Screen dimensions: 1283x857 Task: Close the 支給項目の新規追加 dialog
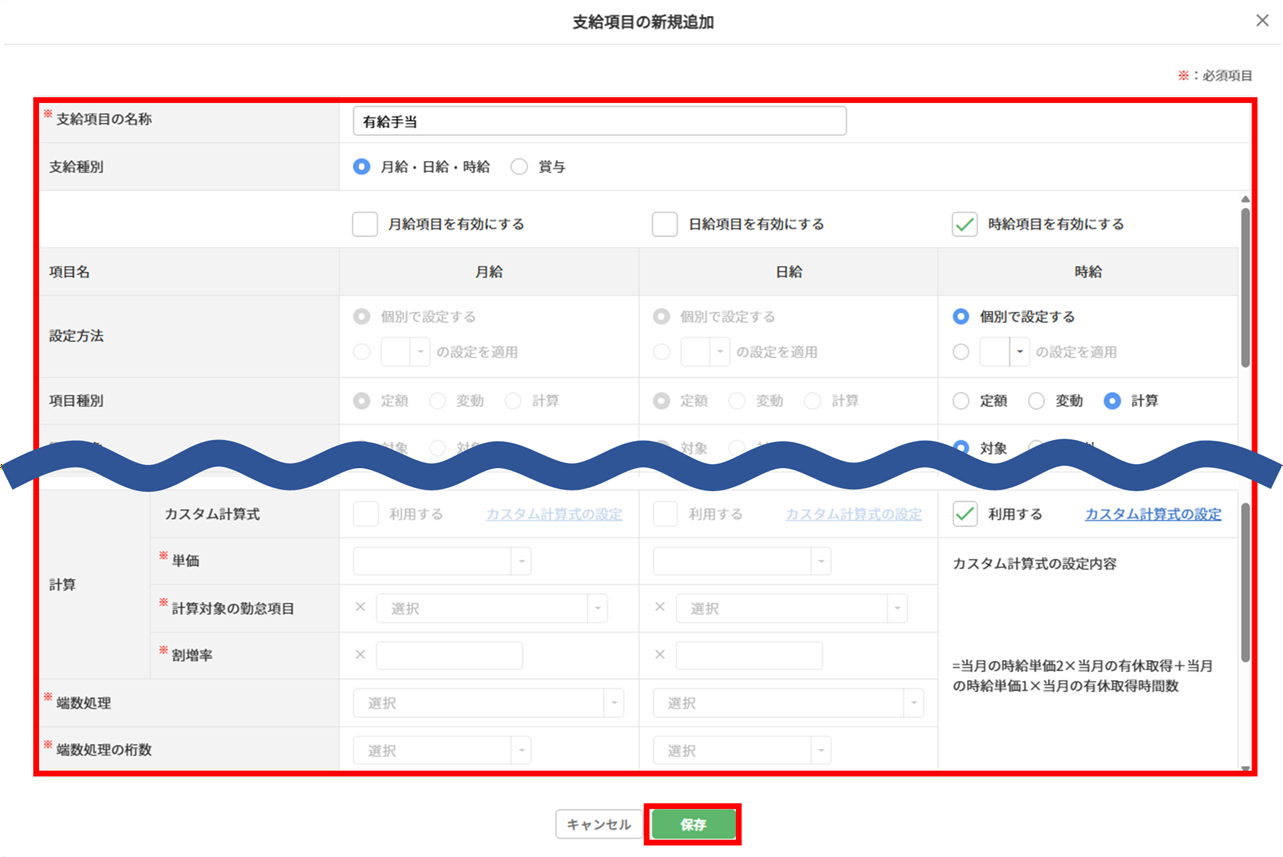click(x=1261, y=21)
